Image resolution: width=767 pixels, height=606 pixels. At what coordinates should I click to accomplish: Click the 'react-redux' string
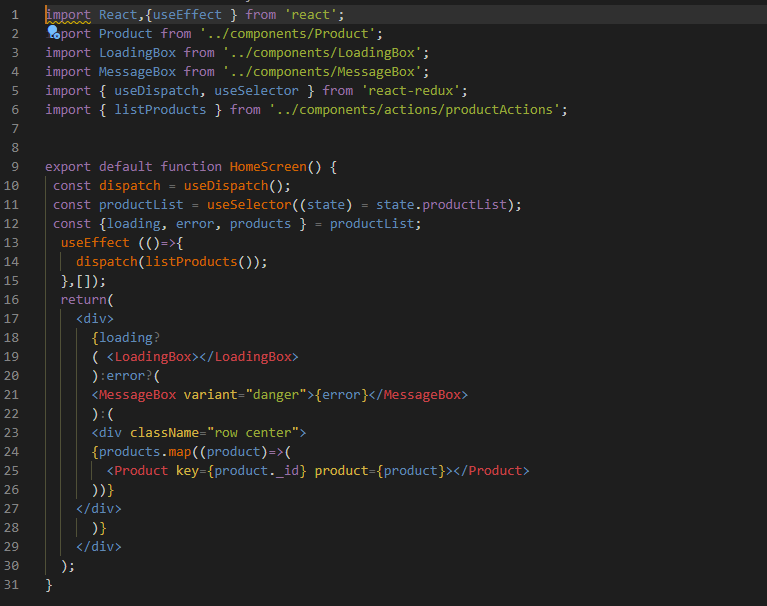(411, 91)
